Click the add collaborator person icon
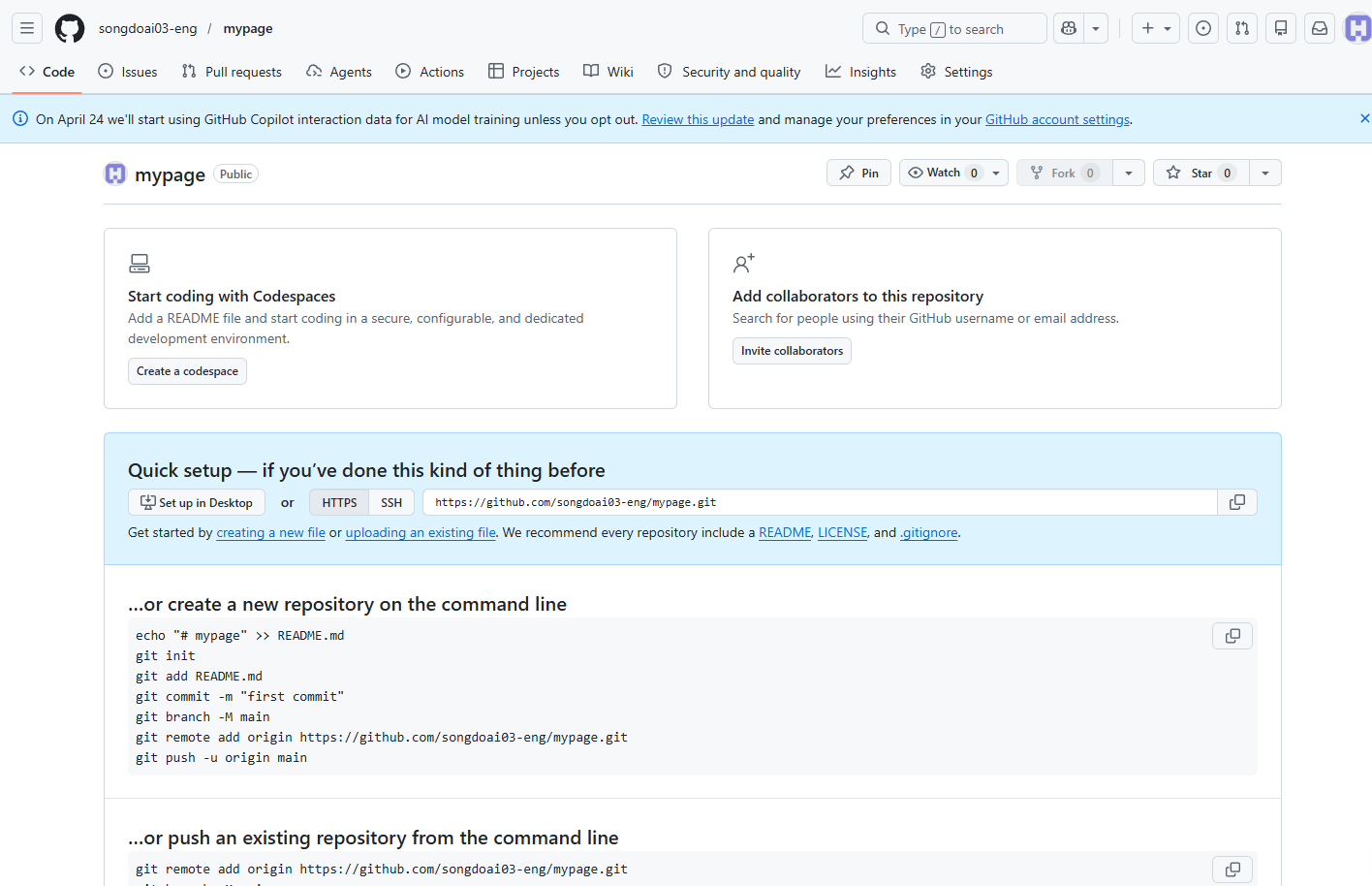 click(x=743, y=263)
